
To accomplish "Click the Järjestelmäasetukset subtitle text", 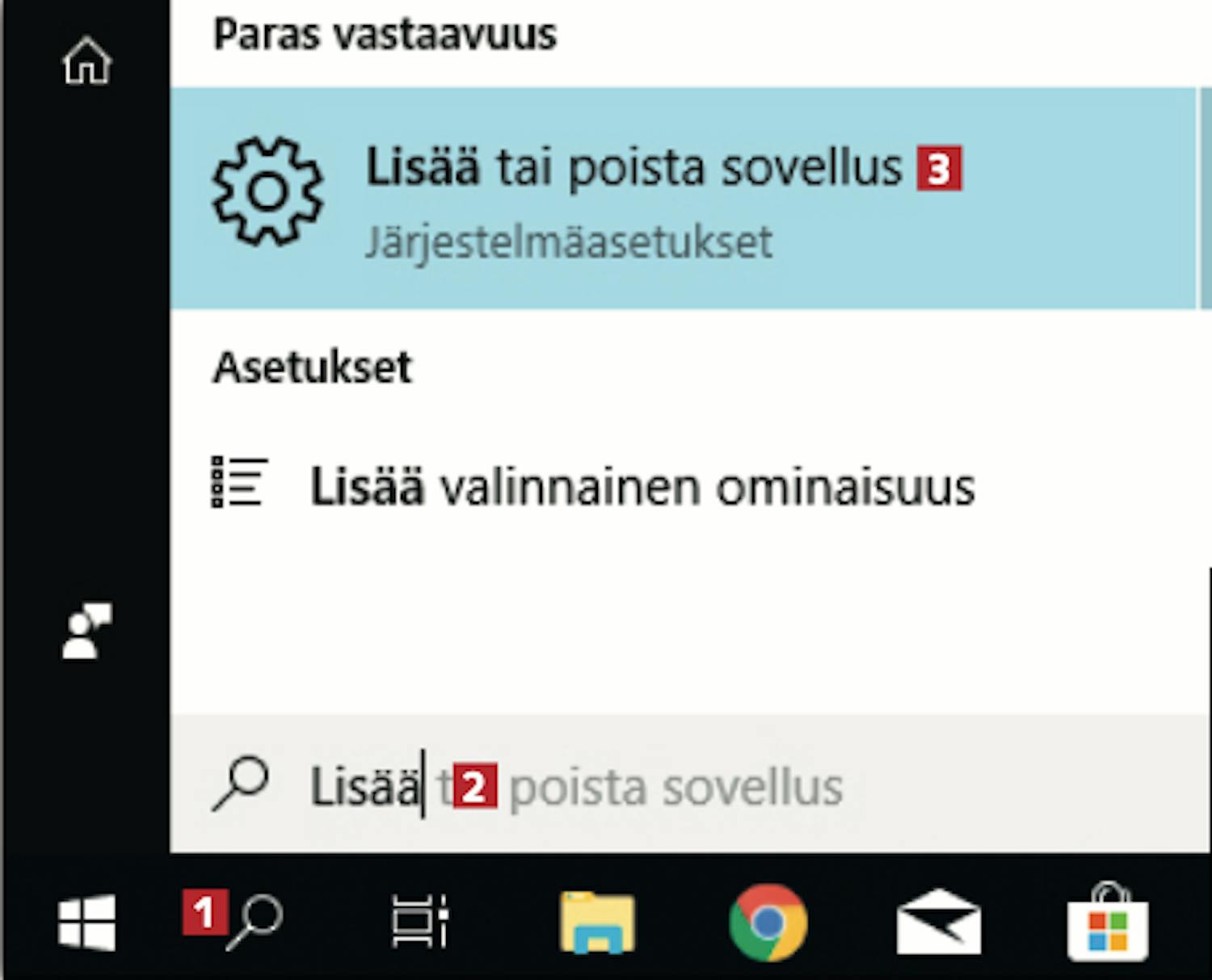I will coord(569,242).
